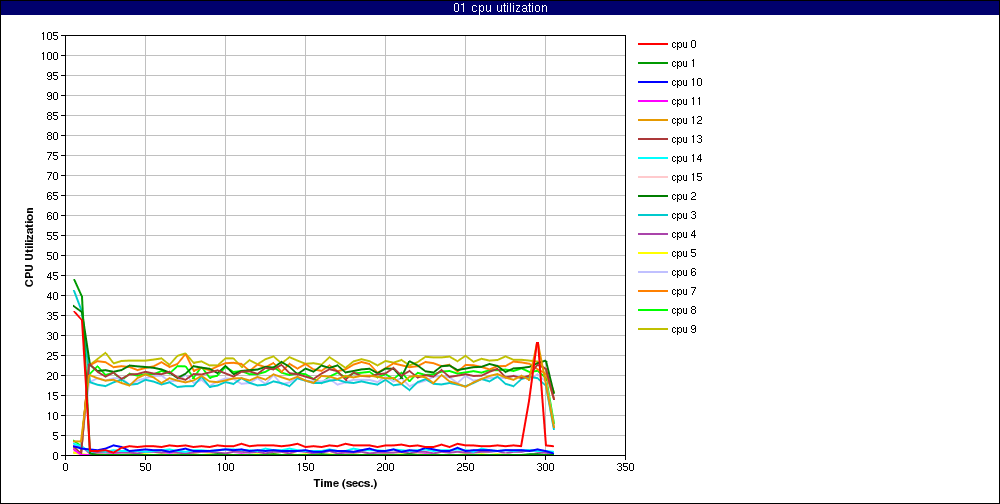Image resolution: width=1000 pixels, height=504 pixels.
Task: Click the purple cpu 4 legend line
Action: [652, 234]
